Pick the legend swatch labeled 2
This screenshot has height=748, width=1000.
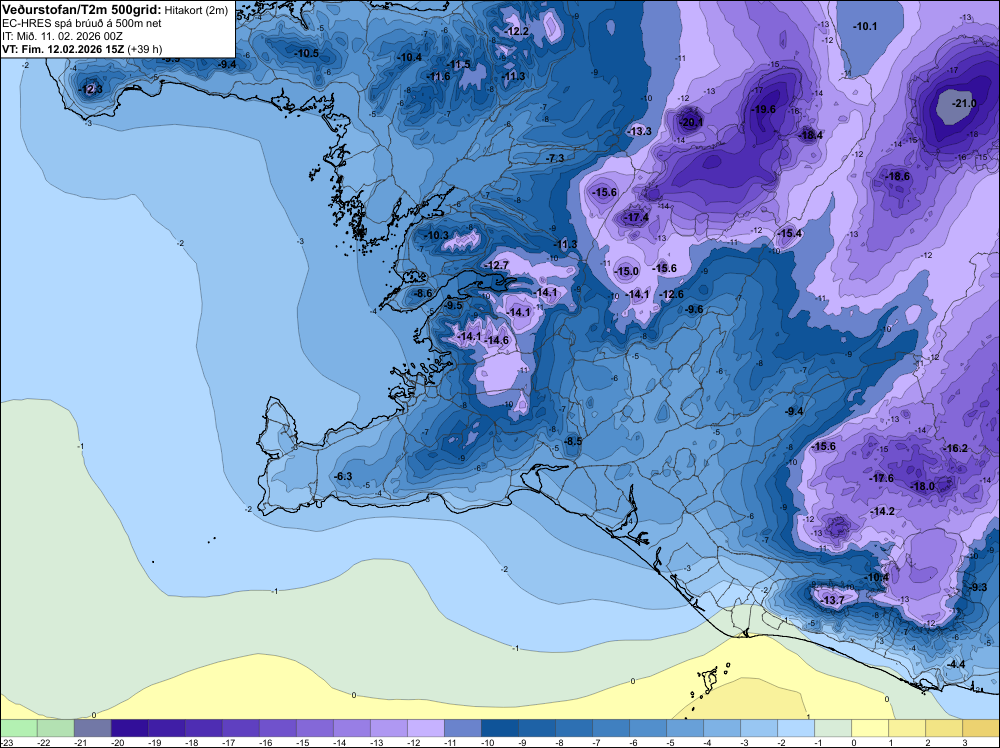click(x=943, y=728)
